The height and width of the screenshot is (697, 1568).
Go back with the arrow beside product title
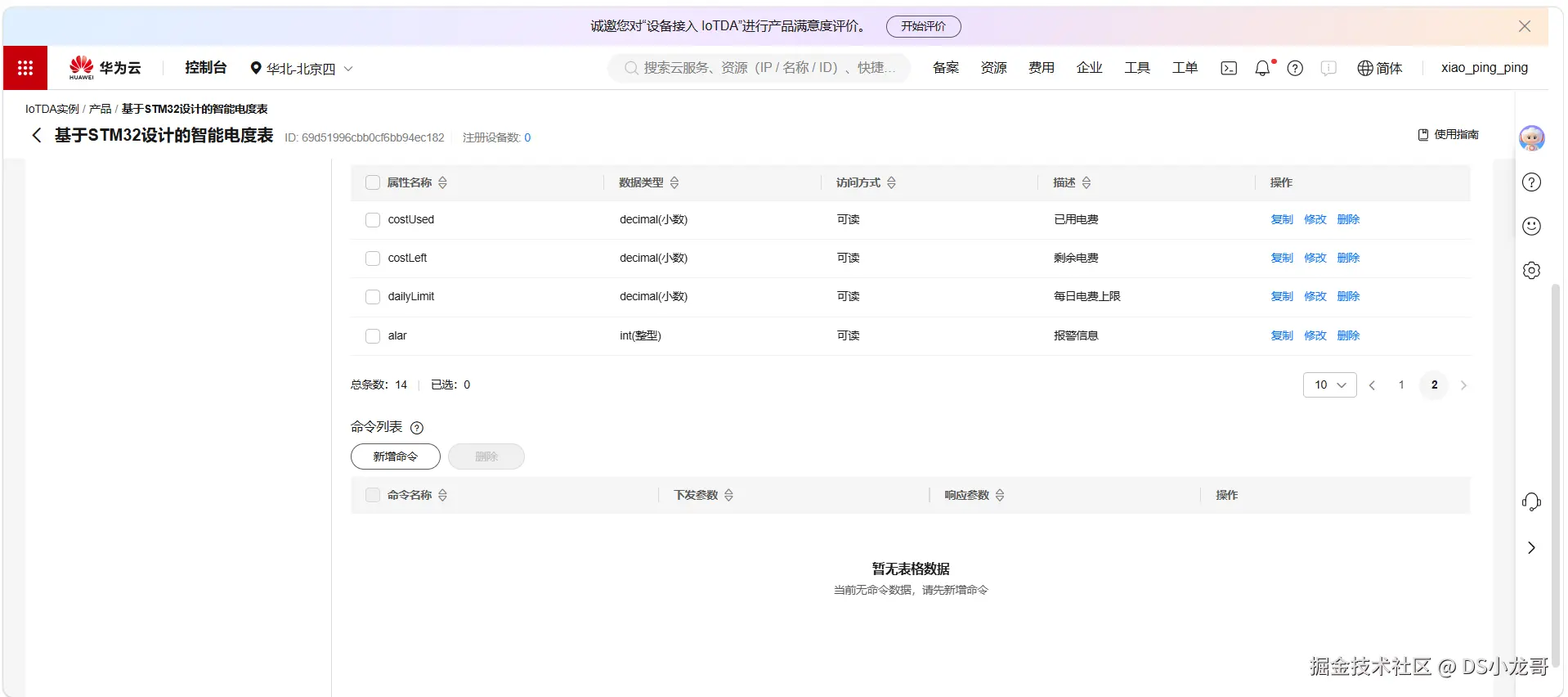tap(36, 135)
